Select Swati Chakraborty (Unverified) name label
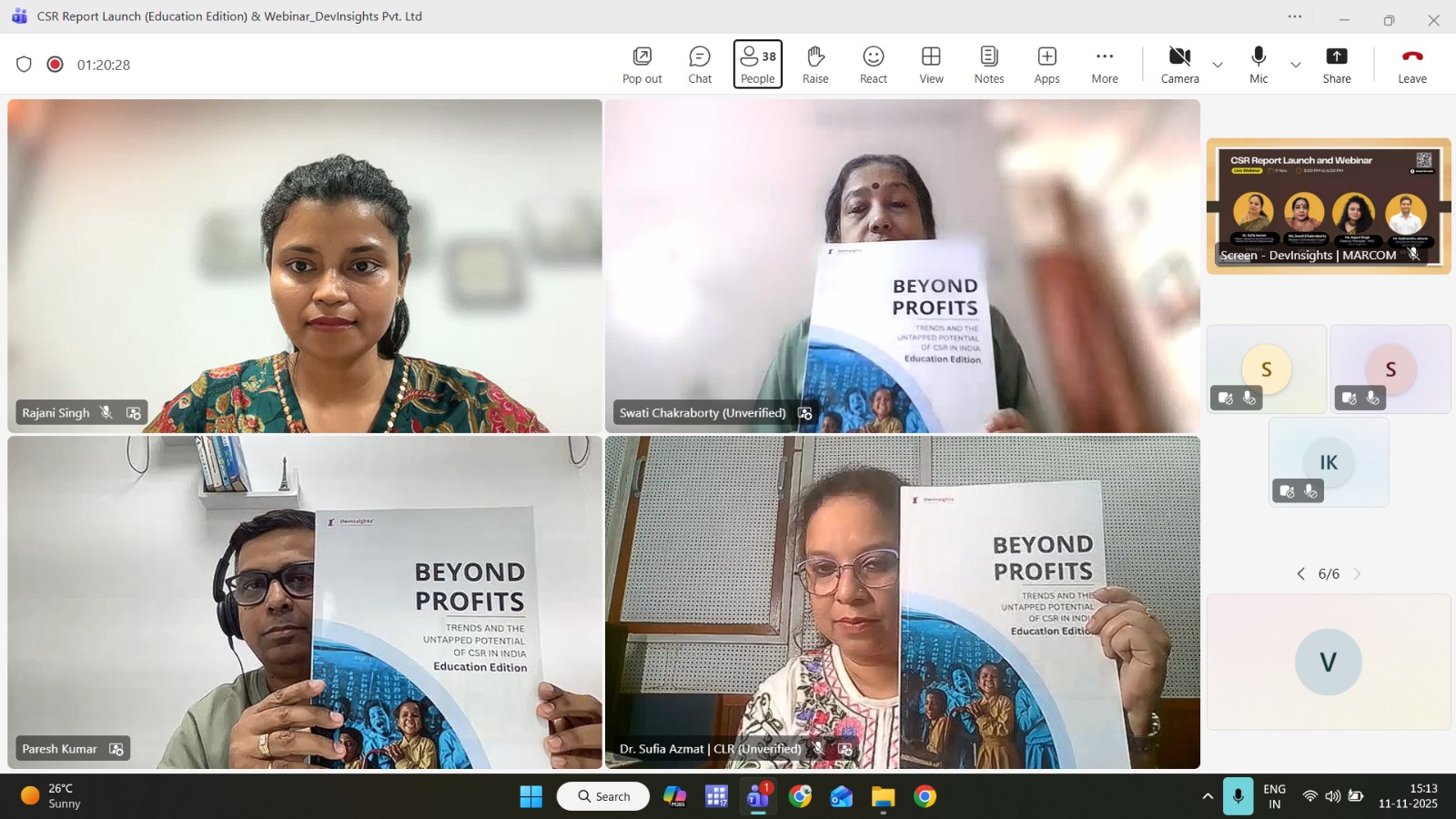The height and width of the screenshot is (819, 1456). (703, 412)
